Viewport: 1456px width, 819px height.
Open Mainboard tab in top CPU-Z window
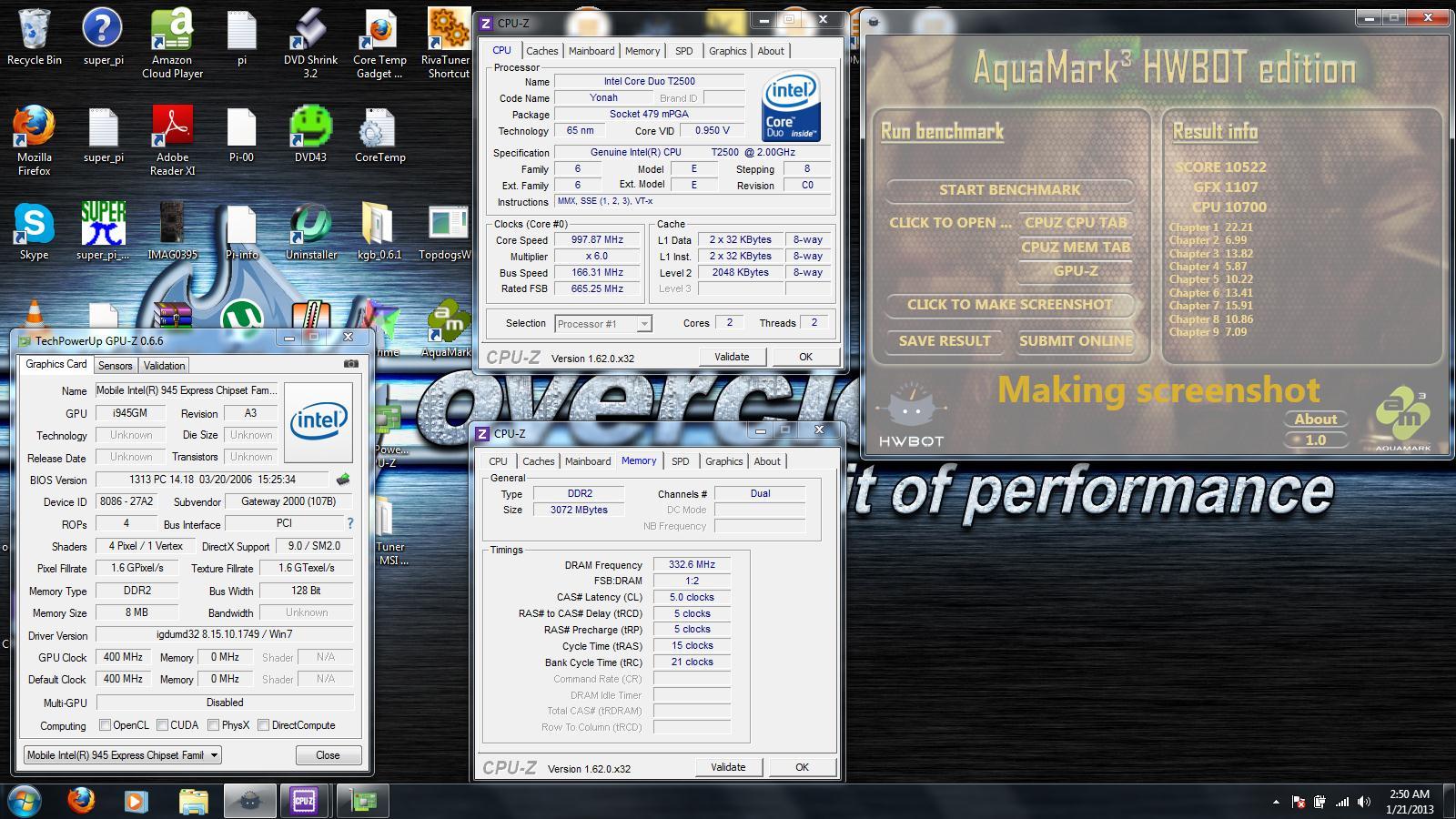[591, 51]
